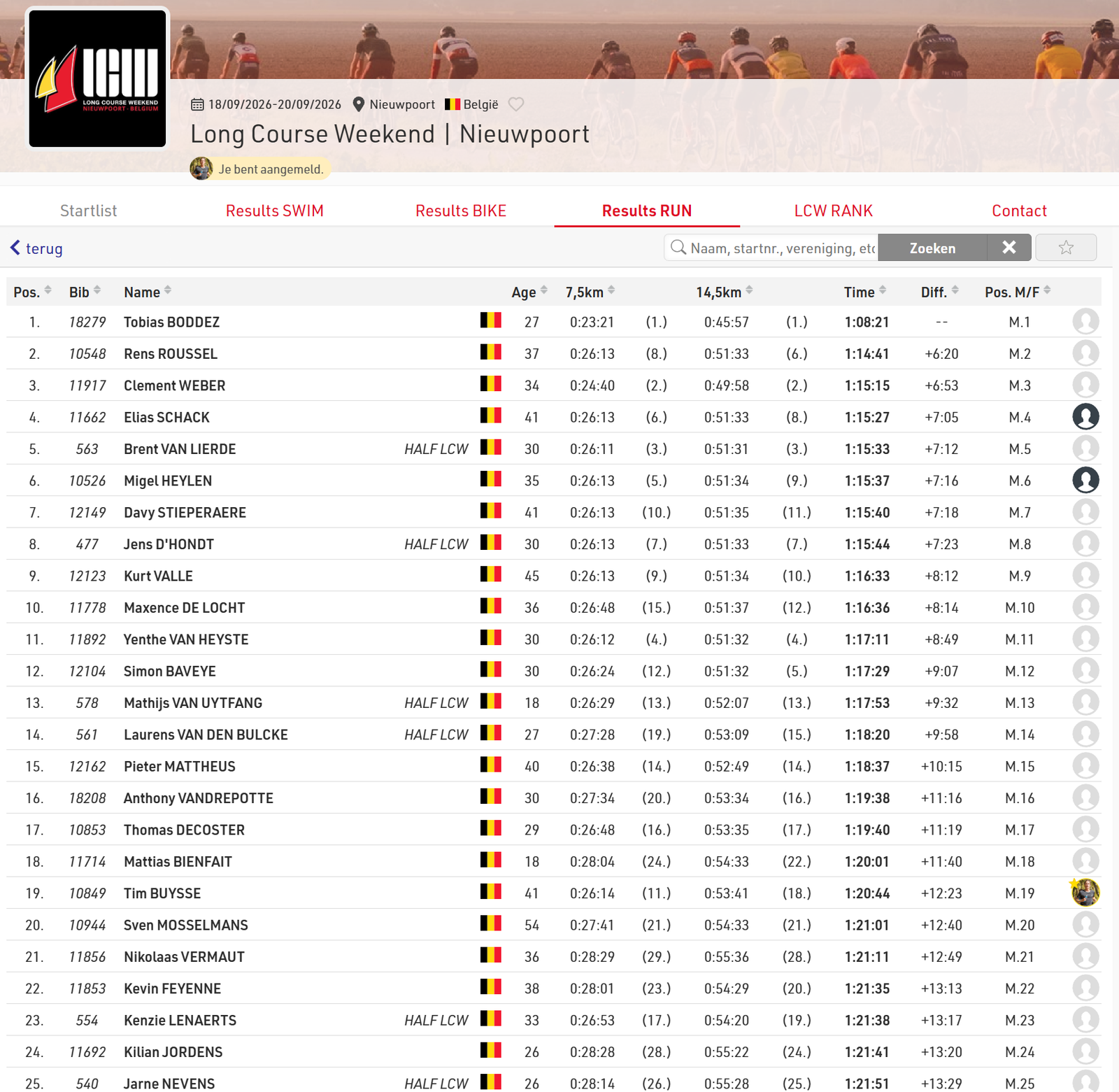Sort the table by the Time column
Image resolution: width=1119 pixels, height=1092 pixels.
(864, 292)
